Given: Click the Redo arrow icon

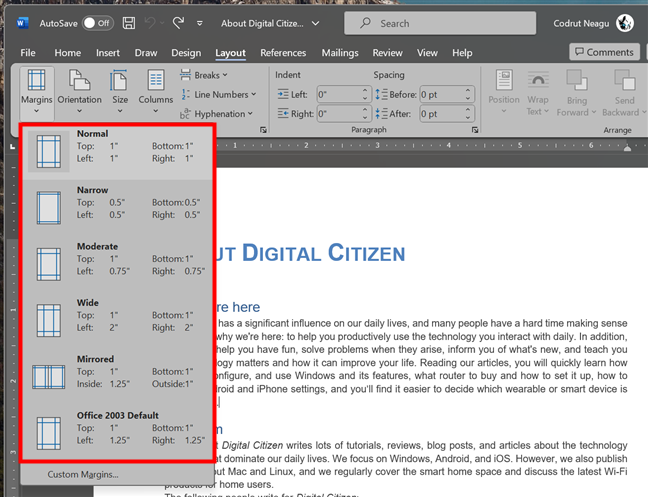Looking at the screenshot, I should tap(178, 23).
